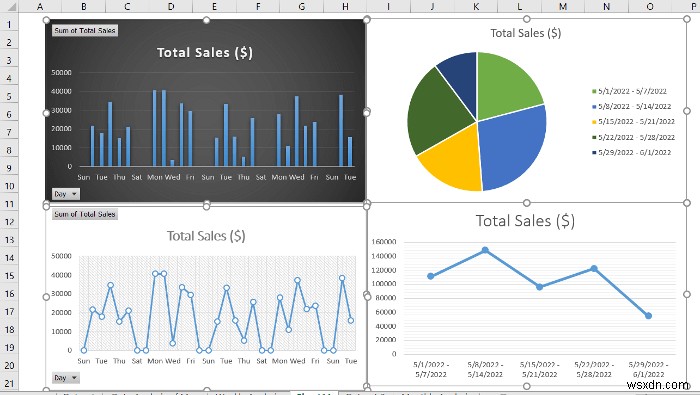Select the weekly line chart's Total Sales ($) title

point(525,221)
